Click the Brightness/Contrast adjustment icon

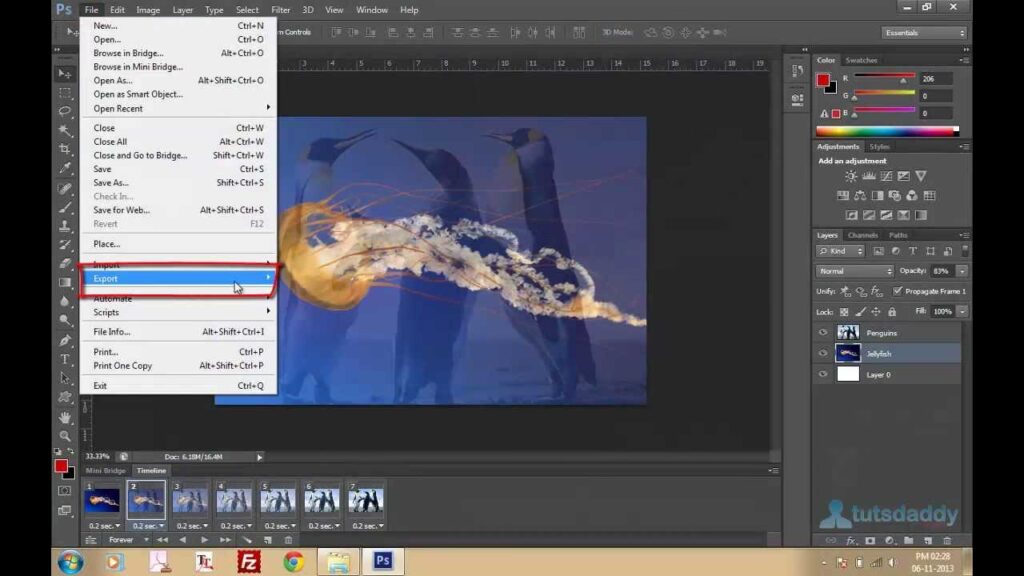850,177
